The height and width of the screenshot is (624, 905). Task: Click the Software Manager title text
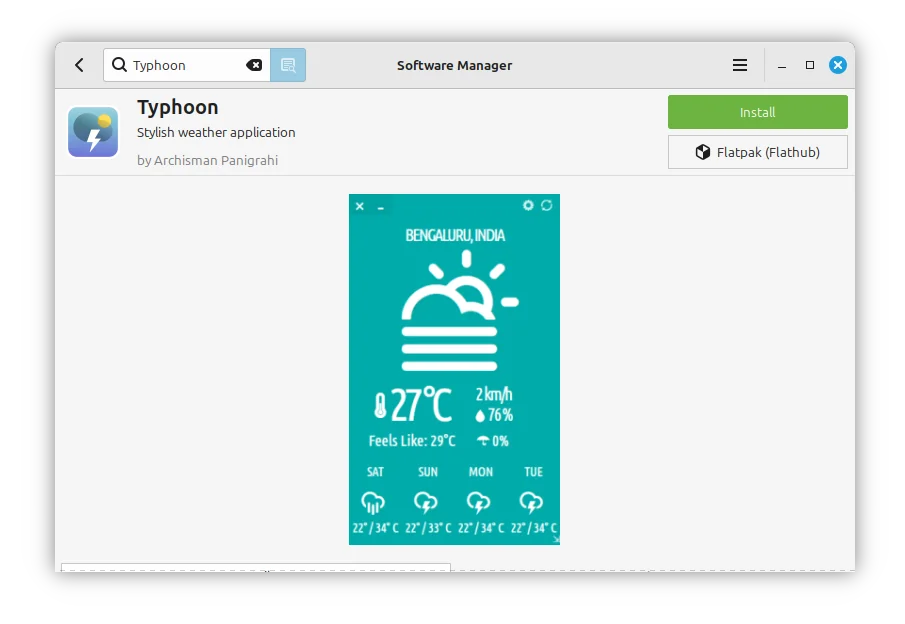click(454, 65)
